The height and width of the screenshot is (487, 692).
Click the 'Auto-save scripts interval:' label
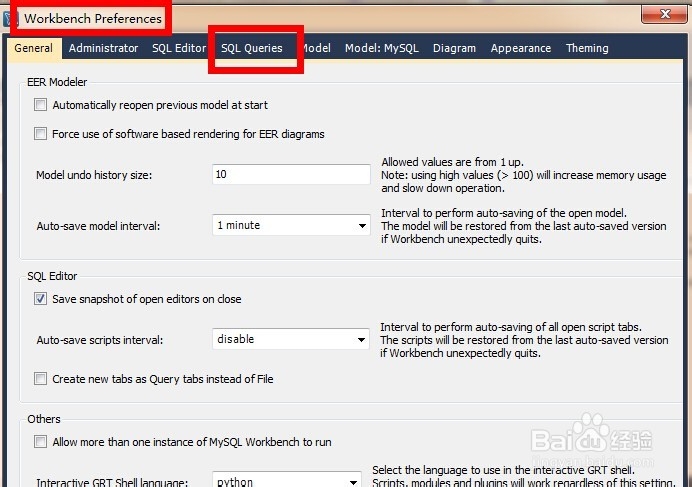100,340
